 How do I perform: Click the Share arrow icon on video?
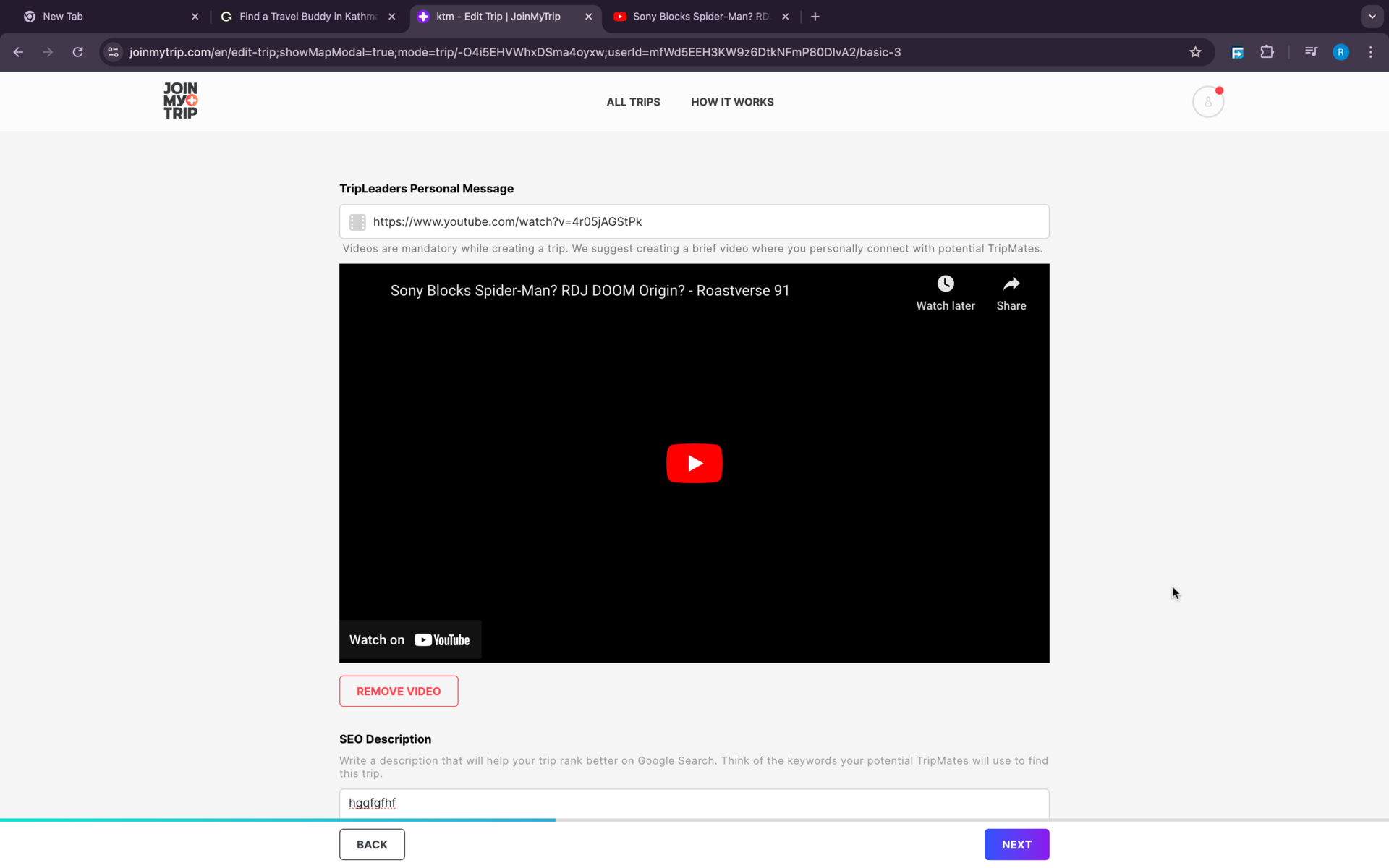tap(1011, 284)
